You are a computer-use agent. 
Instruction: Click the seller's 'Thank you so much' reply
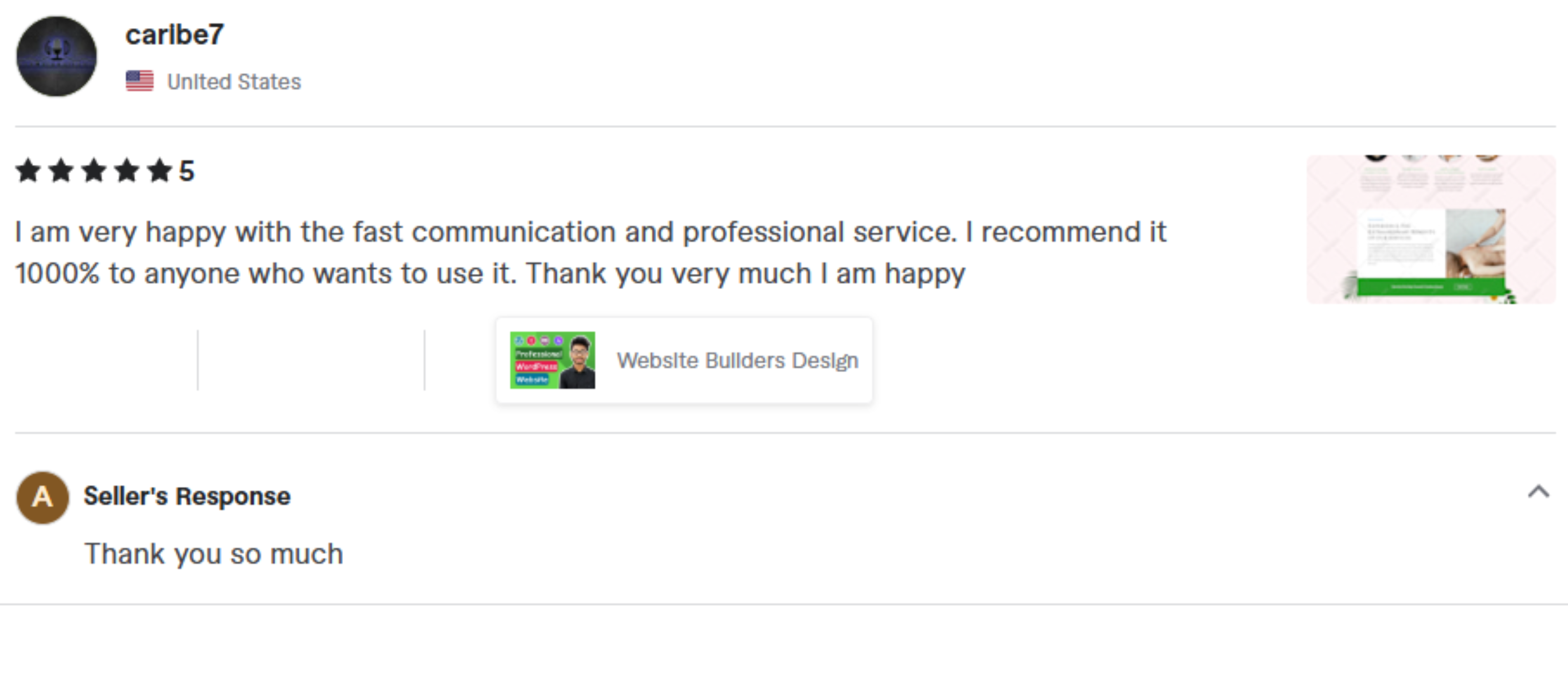click(213, 554)
